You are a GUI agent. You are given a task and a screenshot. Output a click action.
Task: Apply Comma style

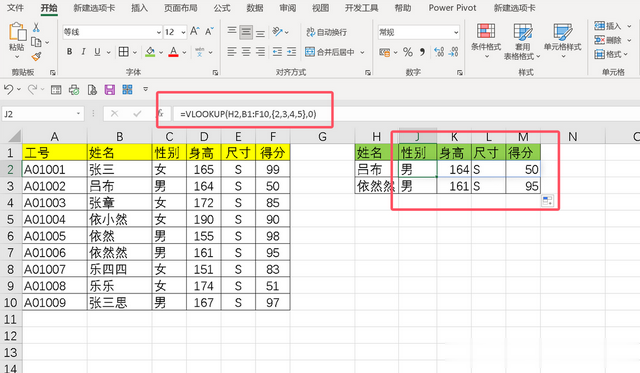[422, 52]
